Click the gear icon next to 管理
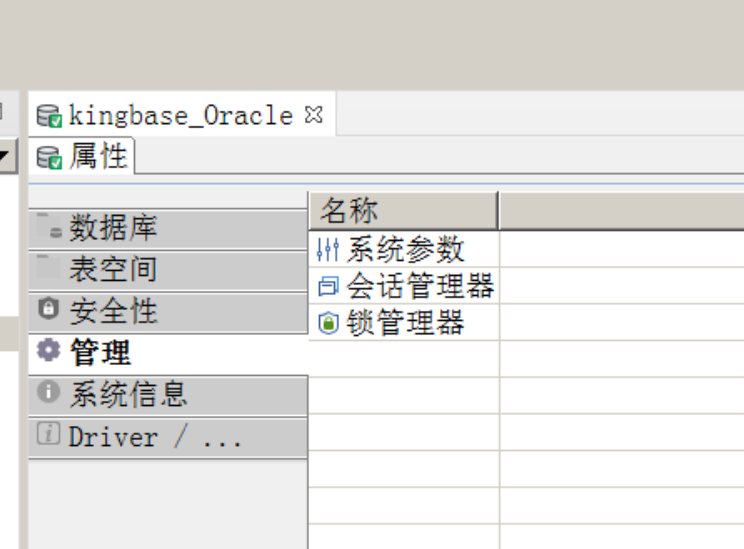The image size is (744, 549). pos(48,351)
